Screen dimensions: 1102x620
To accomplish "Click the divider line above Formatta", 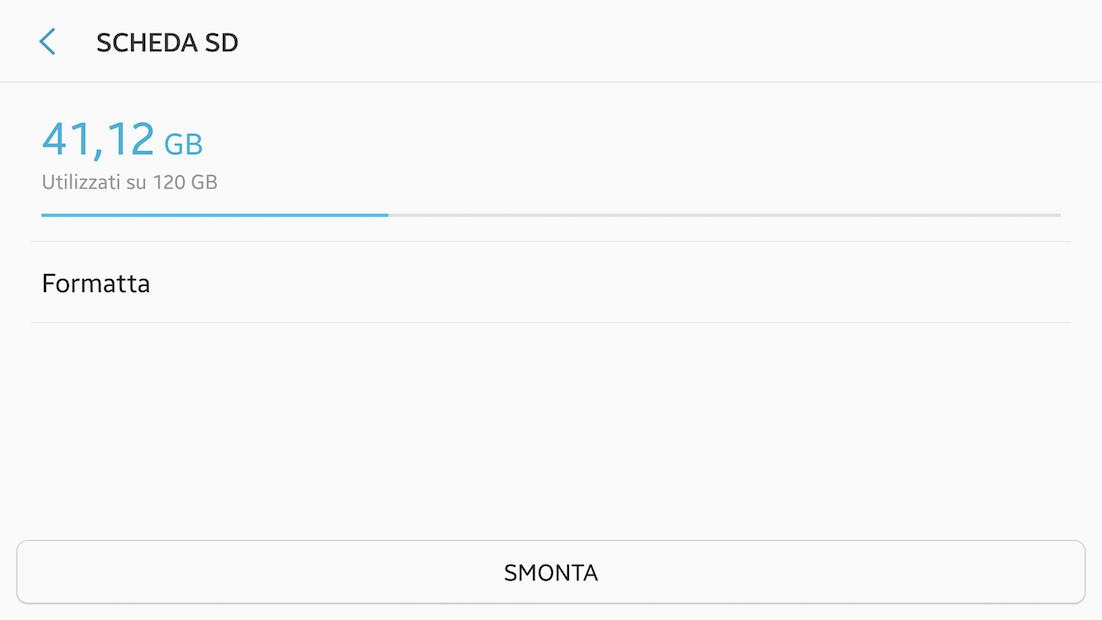I will [x=550, y=242].
